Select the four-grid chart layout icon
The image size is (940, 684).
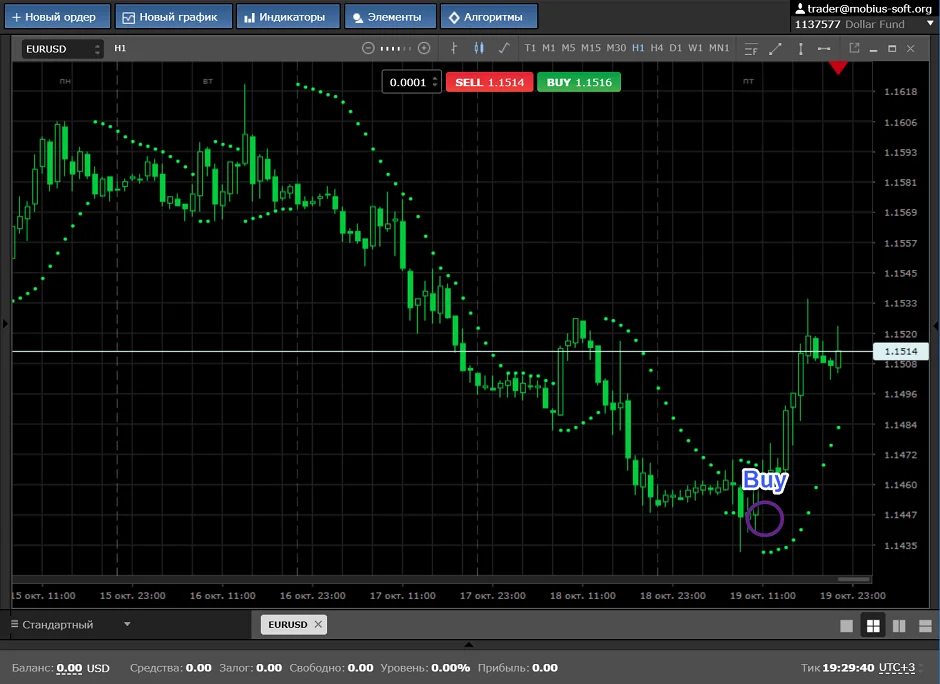click(x=873, y=626)
